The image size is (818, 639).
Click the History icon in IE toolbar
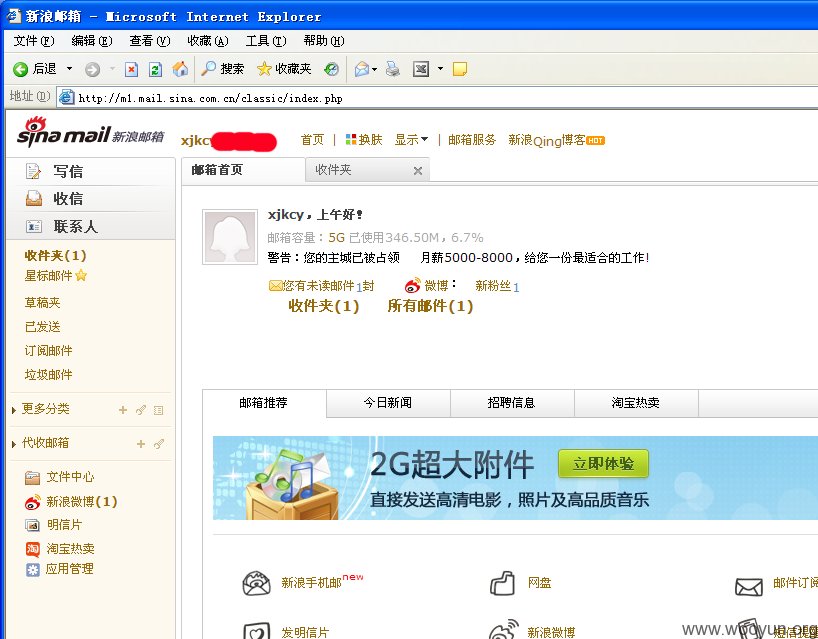331,69
